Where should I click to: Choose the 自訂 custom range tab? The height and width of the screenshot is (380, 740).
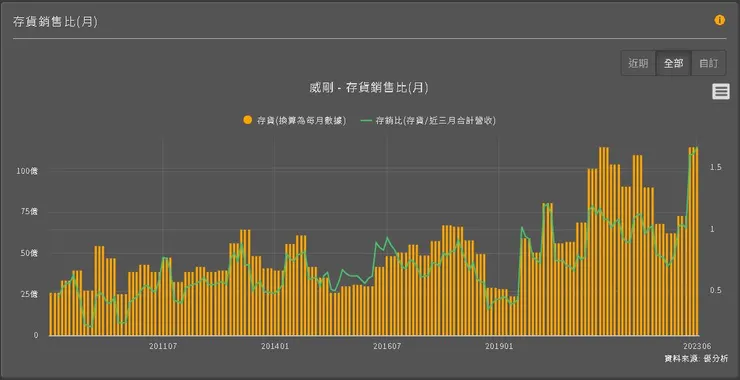click(x=708, y=63)
